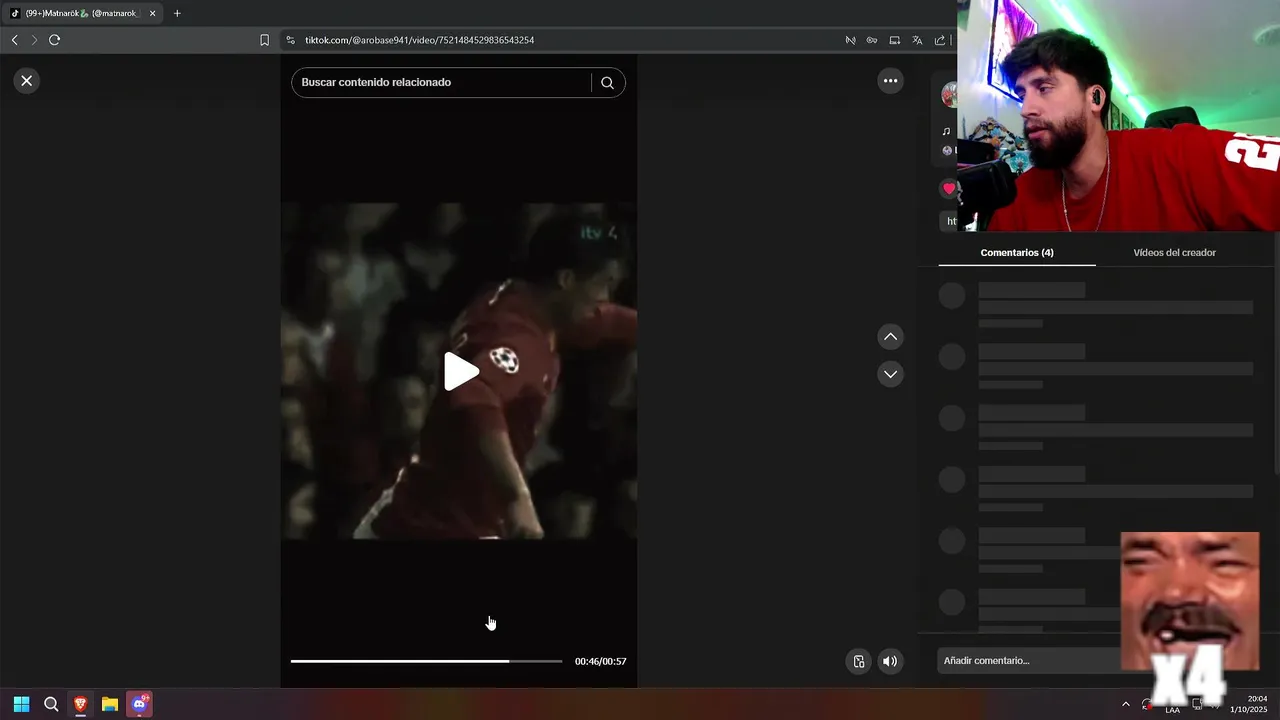The width and height of the screenshot is (1280, 720).
Task: Seek on the video progress bar
Action: point(427,661)
